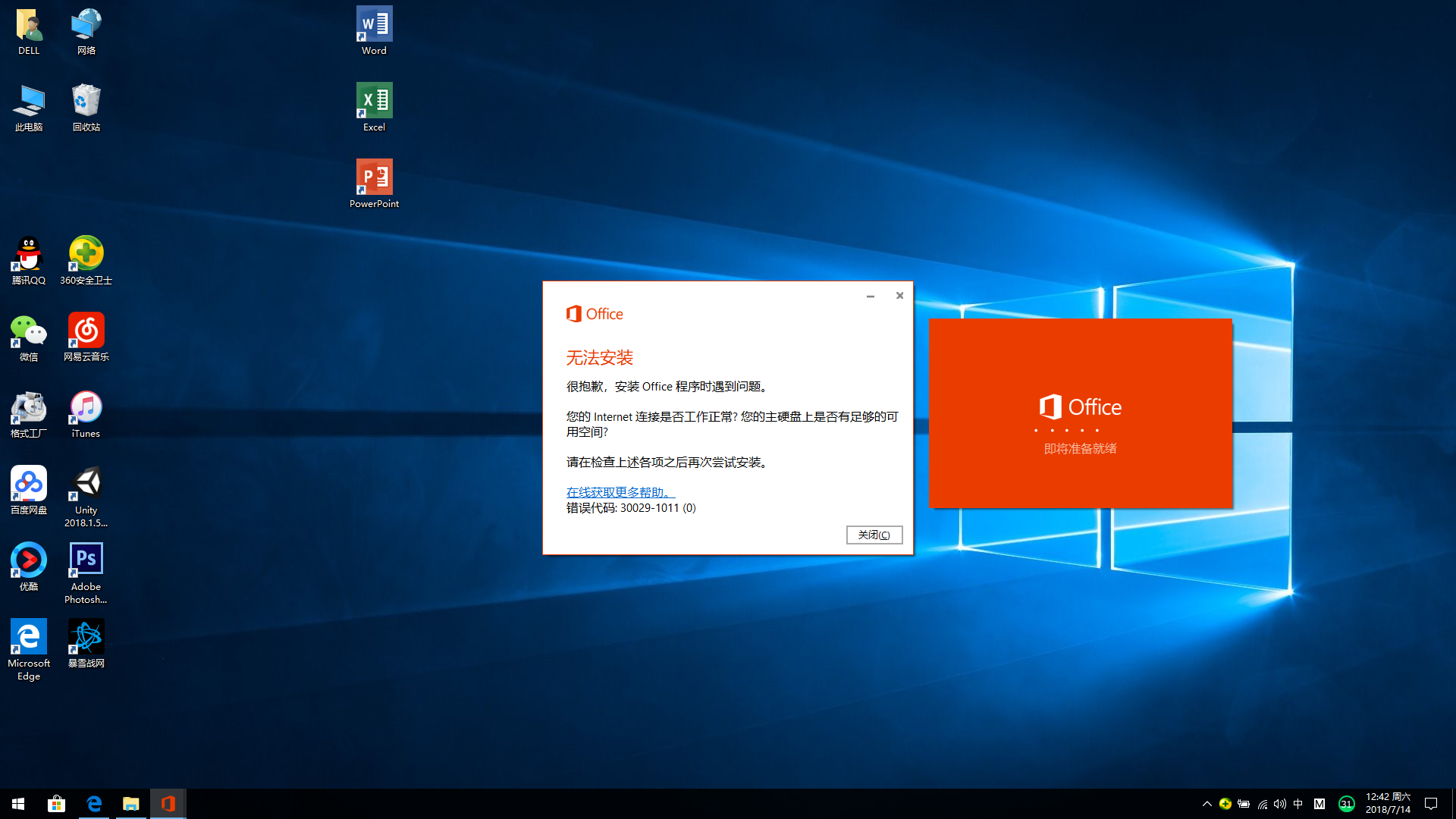Click the M input method tray icon
The width and height of the screenshot is (1456, 819).
(1319, 804)
